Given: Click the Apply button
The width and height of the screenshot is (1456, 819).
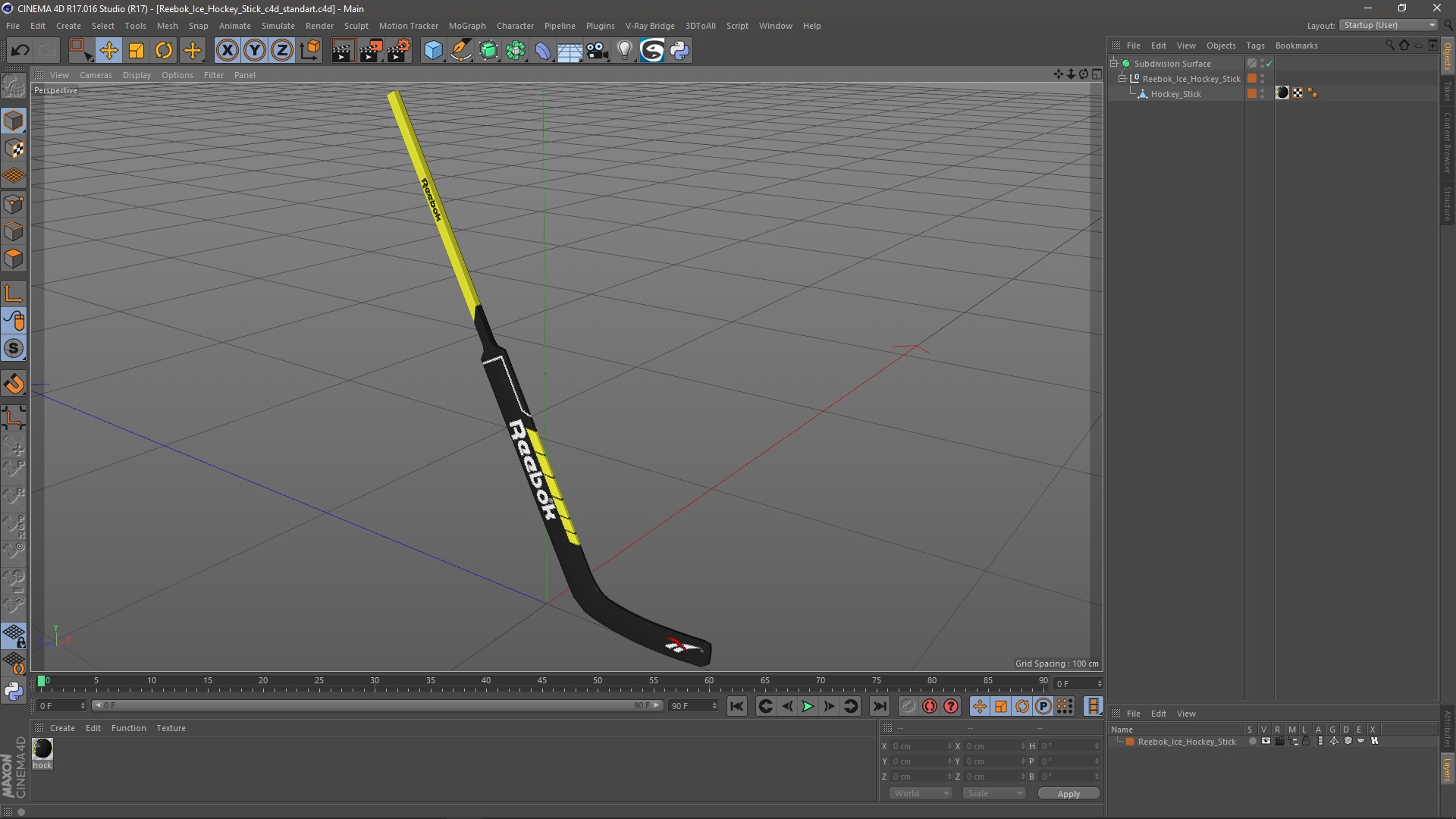Looking at the screenshot, I should (x=1068, y=794).
